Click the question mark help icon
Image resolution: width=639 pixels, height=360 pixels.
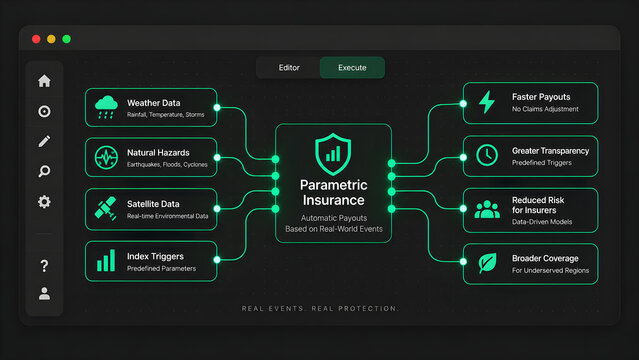point(44,266)
